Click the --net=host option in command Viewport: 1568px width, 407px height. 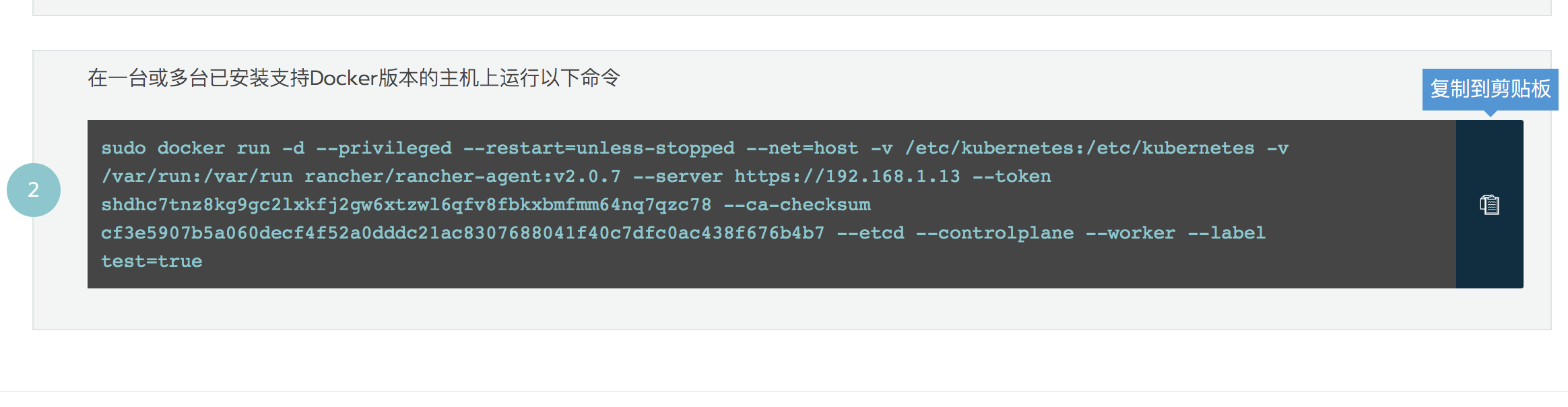802,148
